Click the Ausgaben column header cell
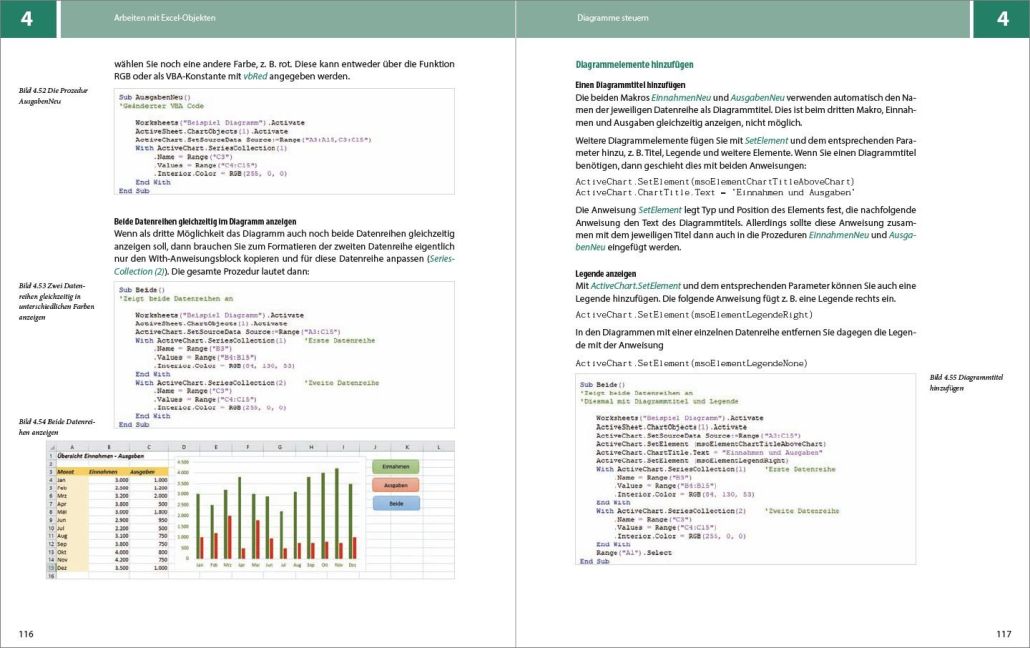 tap(142, 472)
